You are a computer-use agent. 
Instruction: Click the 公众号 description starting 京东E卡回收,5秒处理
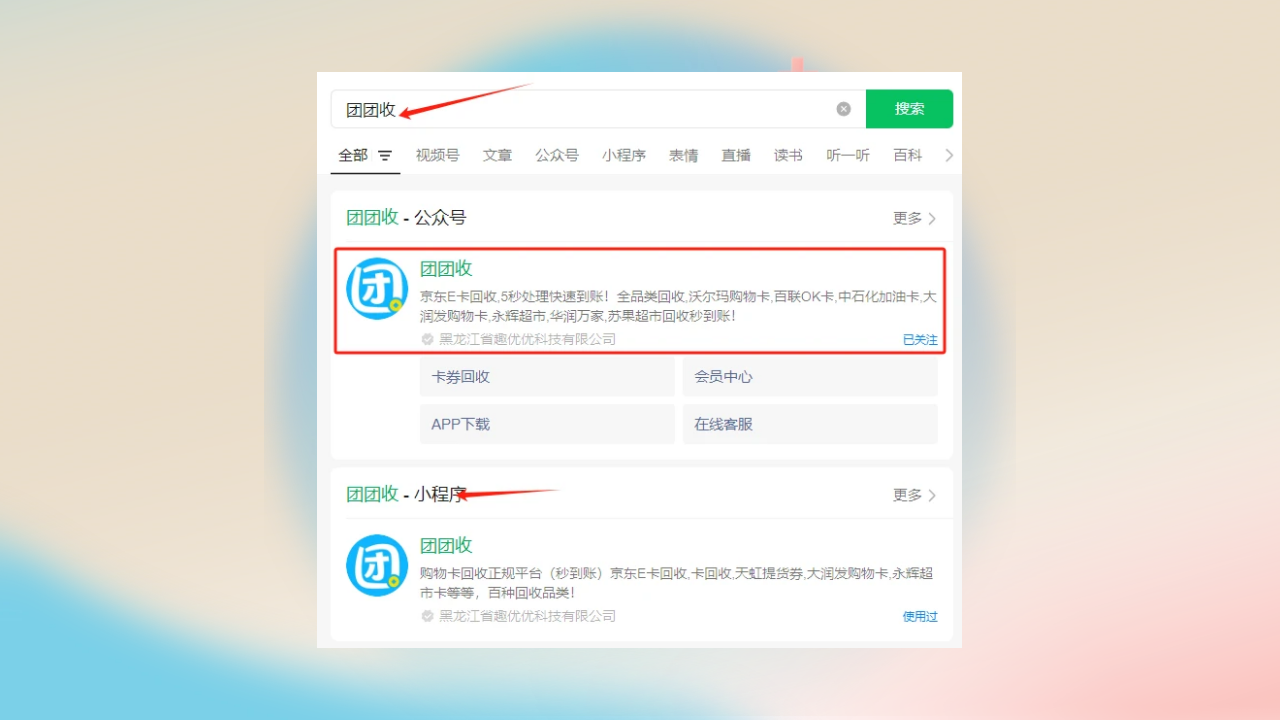[678, 306]
